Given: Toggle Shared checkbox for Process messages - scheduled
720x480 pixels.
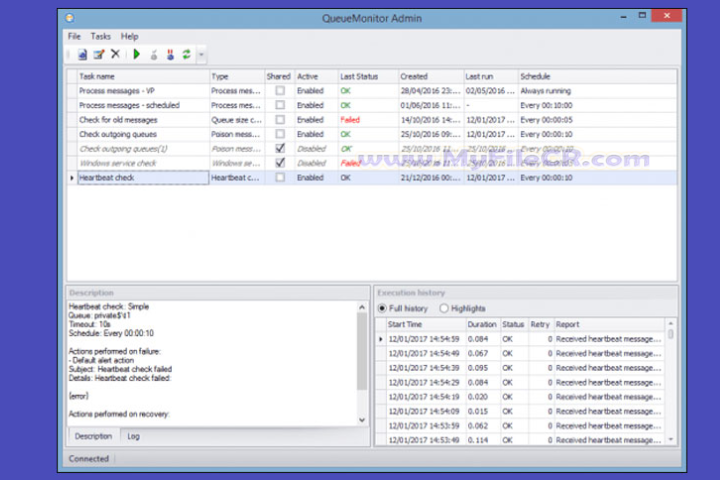Looking at the screenshot, I should click(x=280, y=105).
